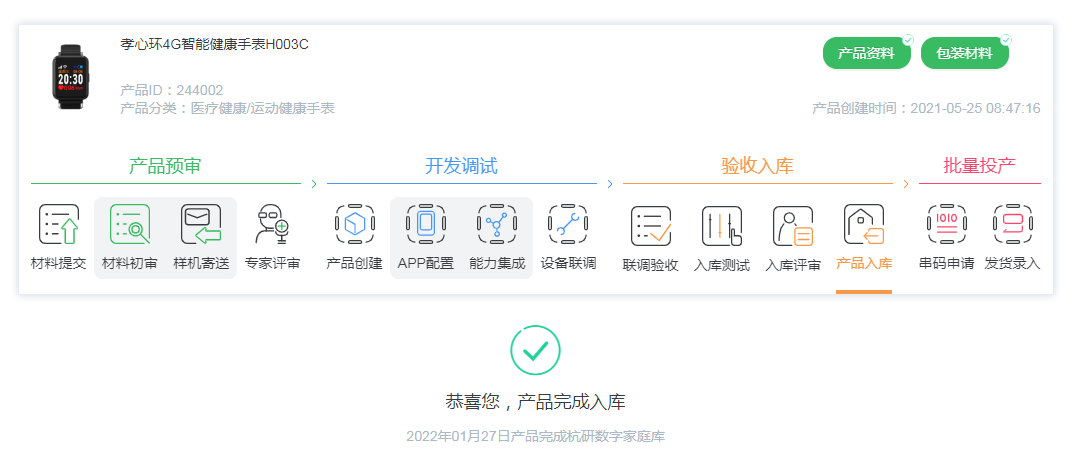Open the 样机寄送 step icon
Screen dimensions: 1080x468
(x=201, y=224)
